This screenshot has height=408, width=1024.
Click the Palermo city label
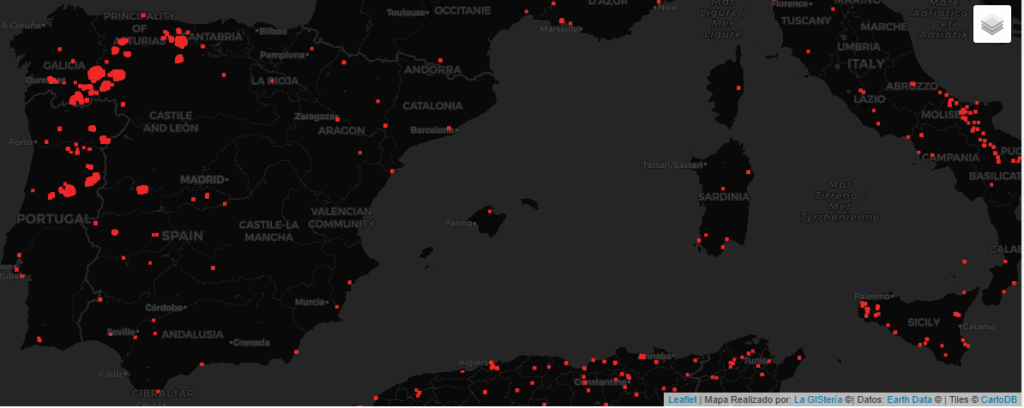click(872, 296)
